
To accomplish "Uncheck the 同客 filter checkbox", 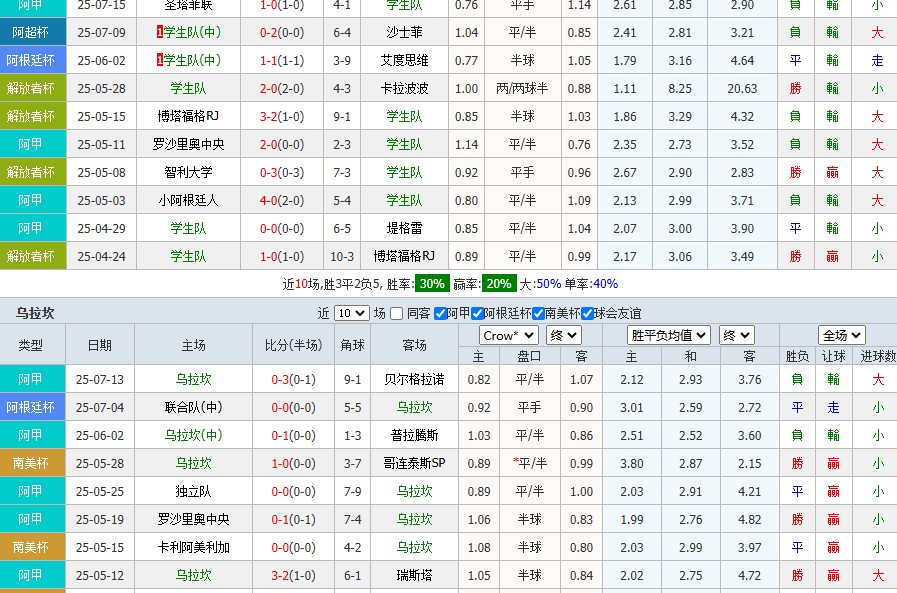I will click(396, 316).
